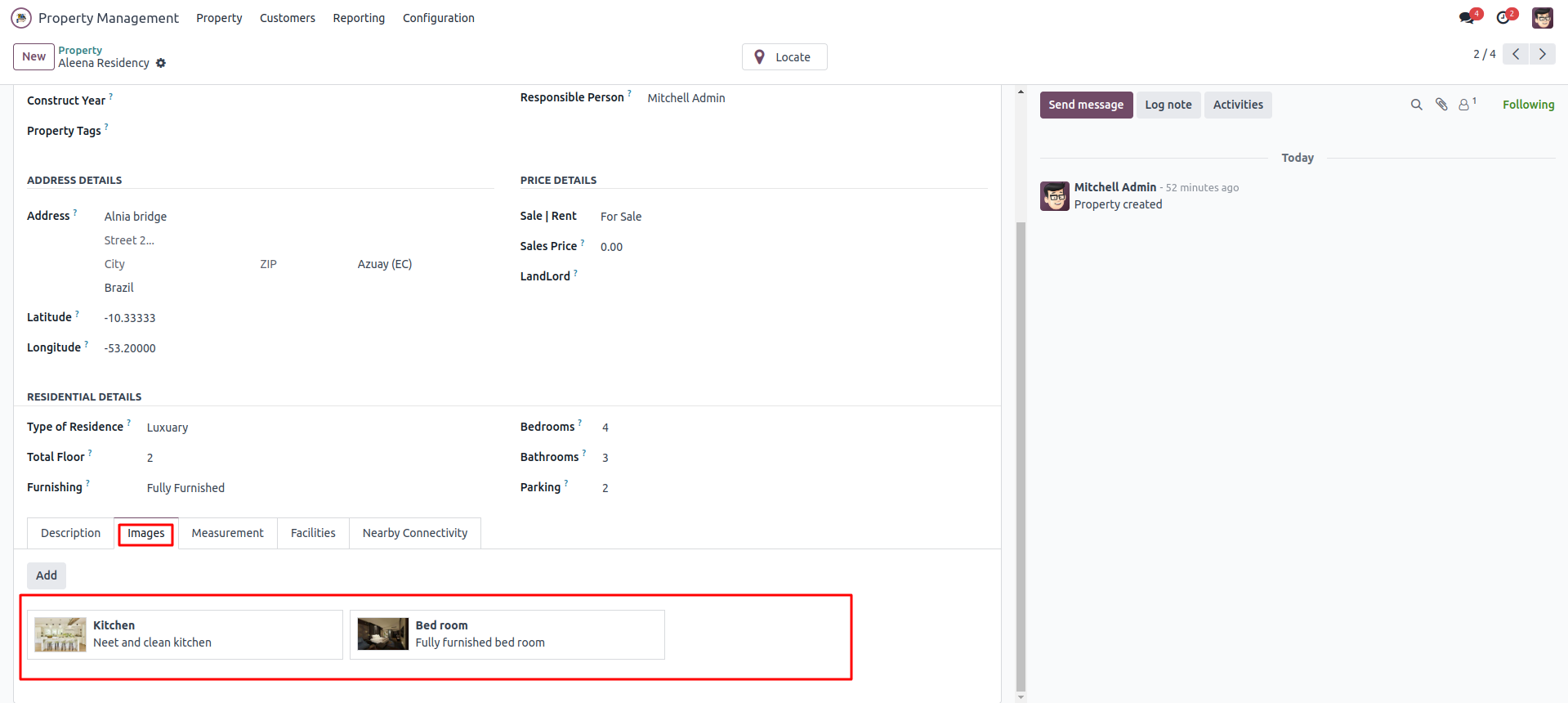Open the Kitchen image thumbnail
Viewport: 1568px width, 703px height.
(60, 634)
